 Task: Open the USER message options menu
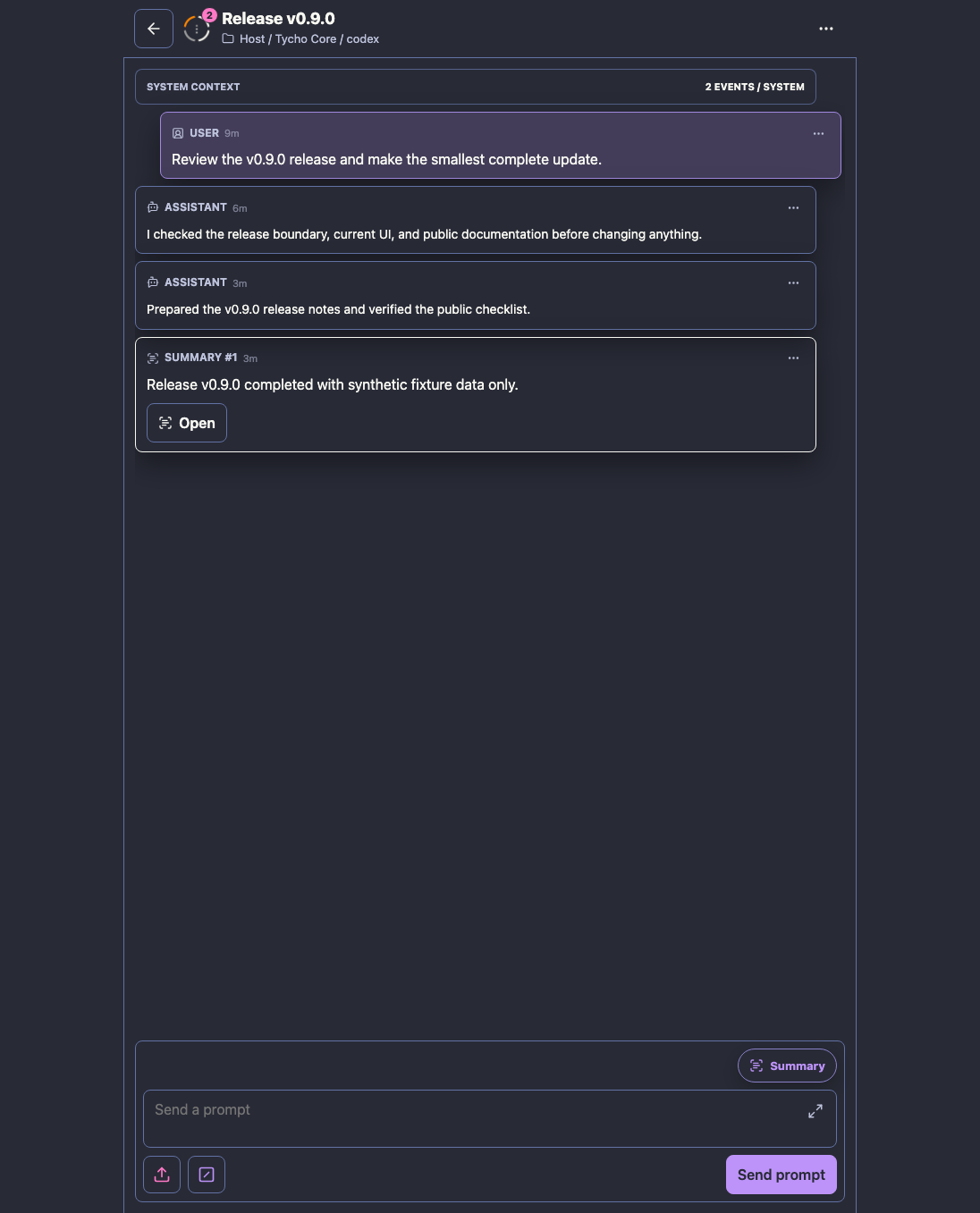[x=818, y=133]
